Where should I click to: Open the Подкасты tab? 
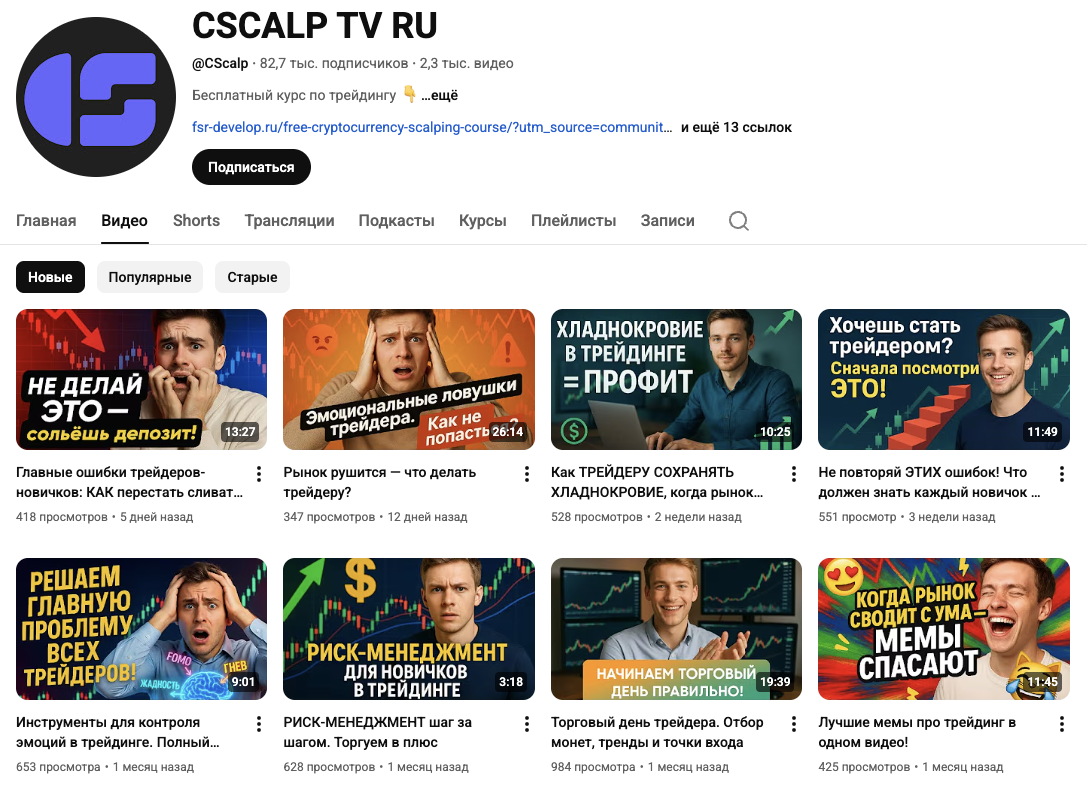pyautogui.click(x=397, y=220)
